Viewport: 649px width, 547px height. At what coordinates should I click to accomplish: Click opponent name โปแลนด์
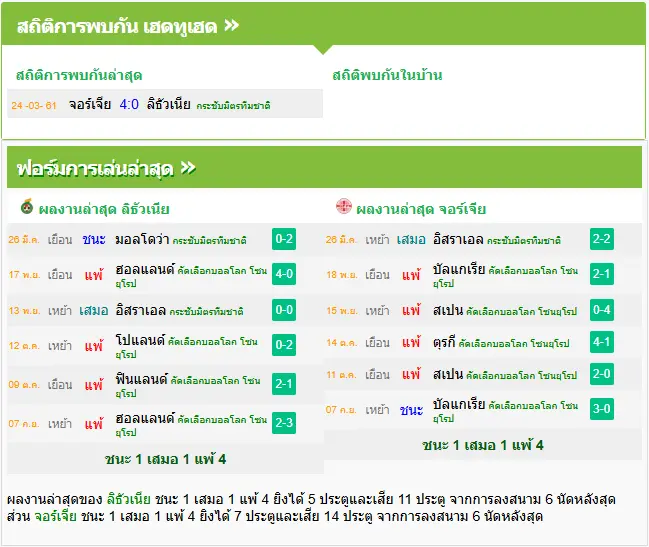[140, 340]
